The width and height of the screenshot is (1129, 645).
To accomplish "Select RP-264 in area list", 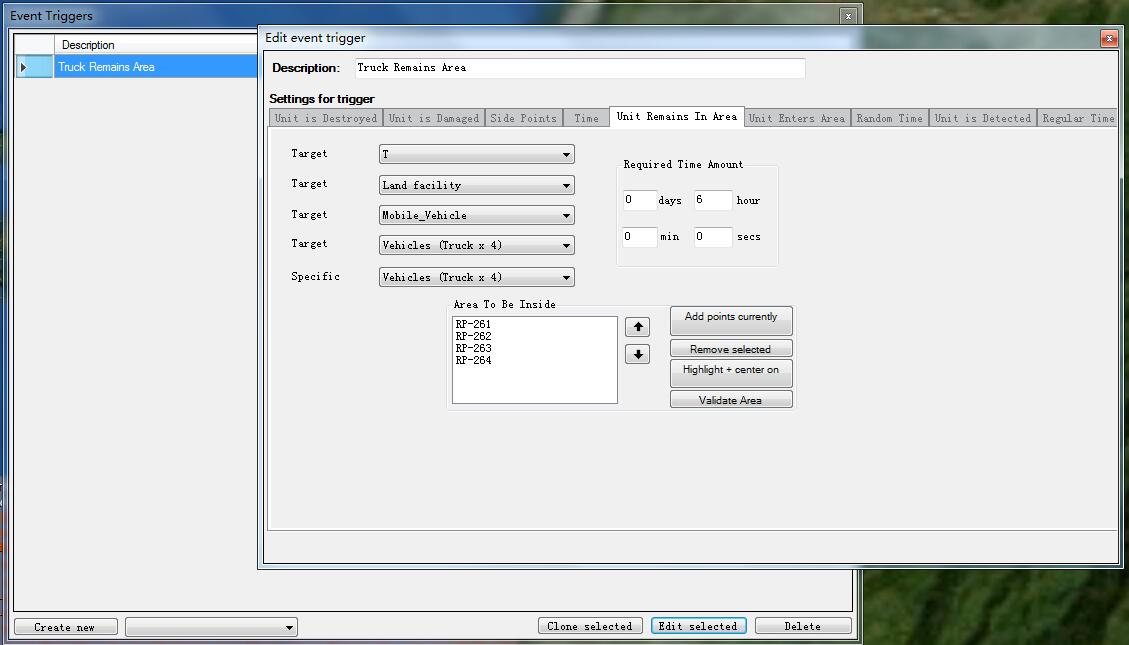I will [x=473, y=361].
